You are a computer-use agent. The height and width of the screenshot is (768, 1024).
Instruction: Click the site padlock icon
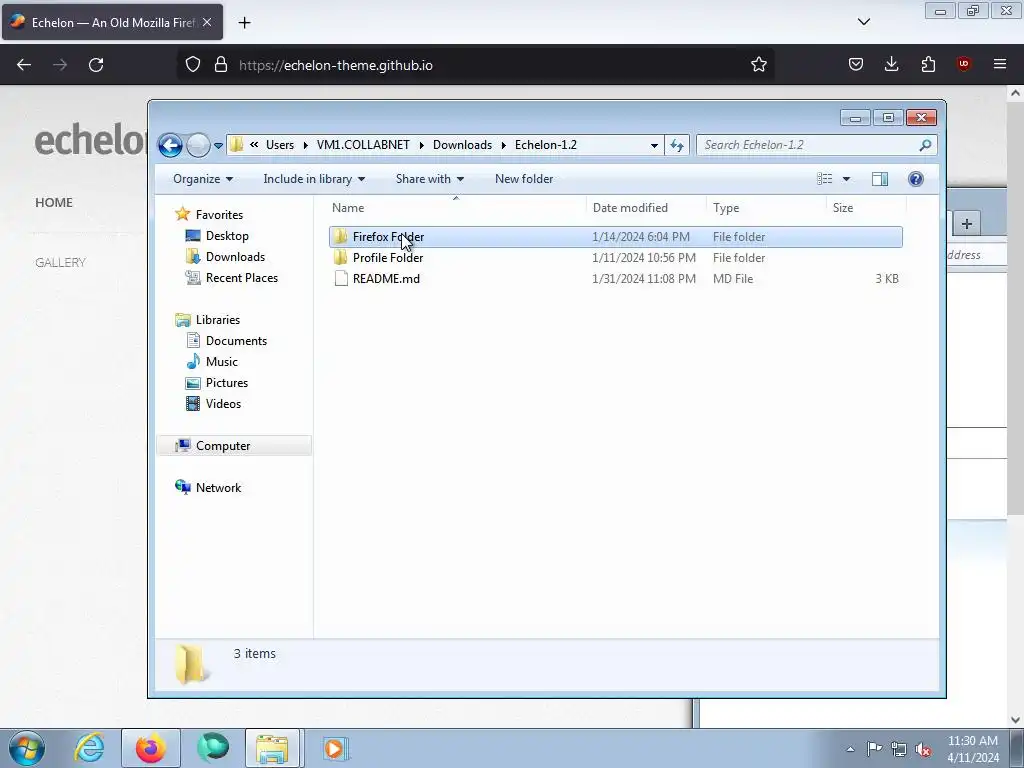(x=221, y=65)
